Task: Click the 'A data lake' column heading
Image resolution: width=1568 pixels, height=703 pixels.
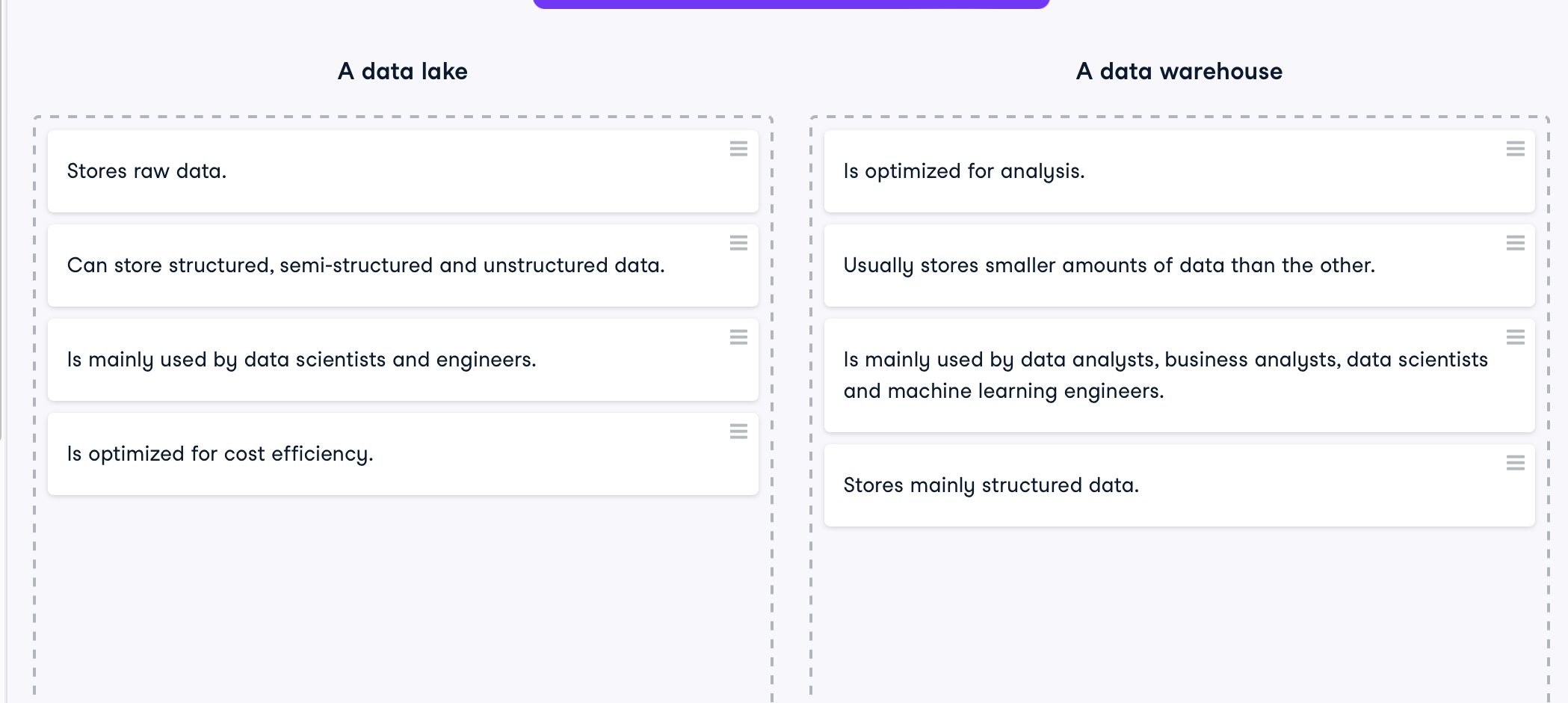Action: pyautogui.click(x=402, y=71)
